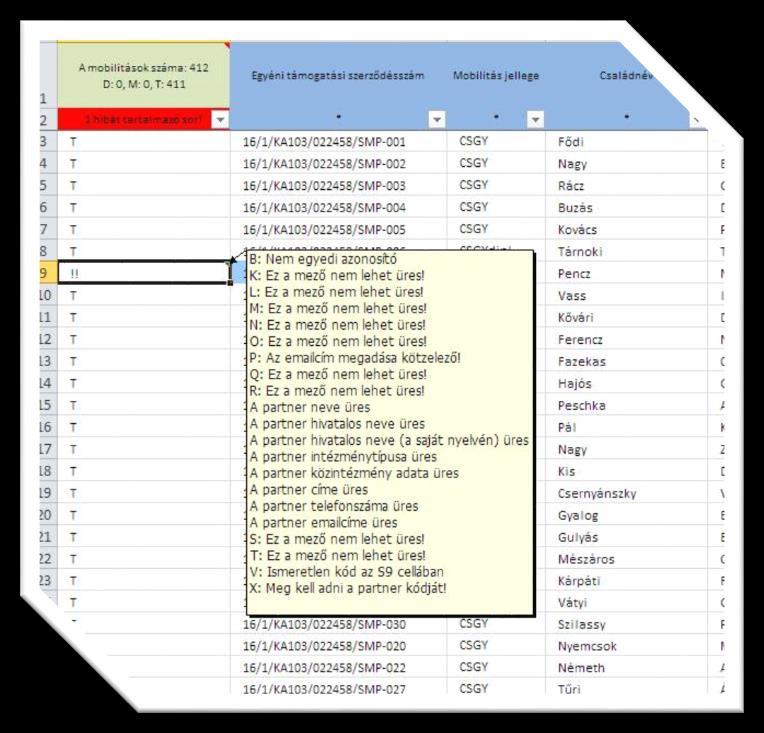Click the surname cell 'Gulyás'

pos(626,537)
